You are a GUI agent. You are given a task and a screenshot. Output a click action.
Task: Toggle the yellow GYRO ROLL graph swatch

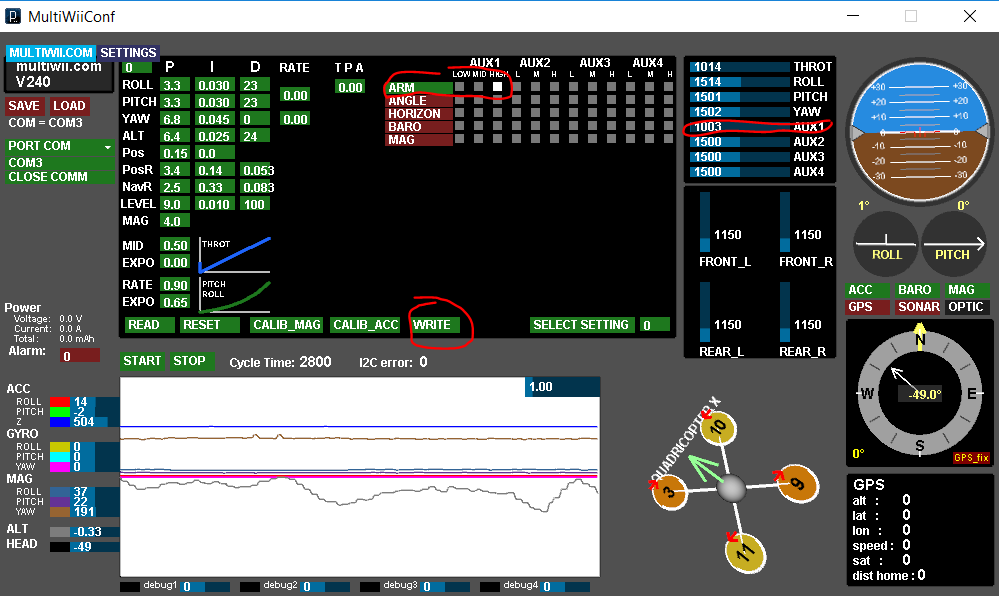click(x=60, y=447)
